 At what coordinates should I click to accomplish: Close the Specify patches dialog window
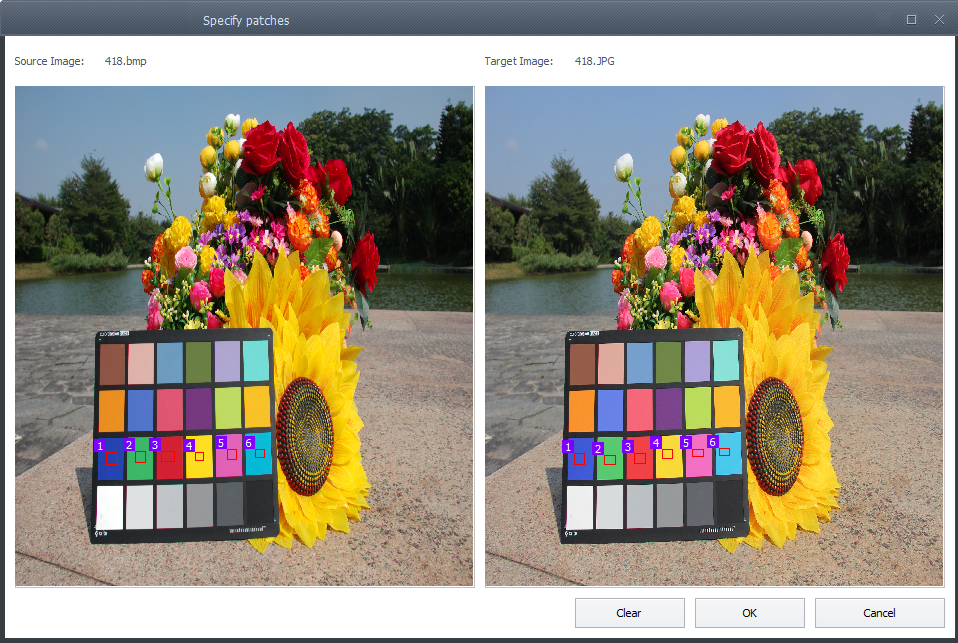938,20
